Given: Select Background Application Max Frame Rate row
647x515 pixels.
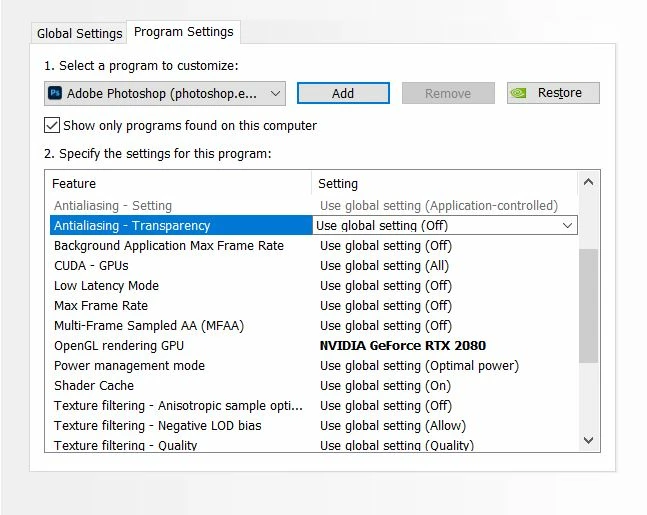Looking at the screenshot, I should point(314,246).
